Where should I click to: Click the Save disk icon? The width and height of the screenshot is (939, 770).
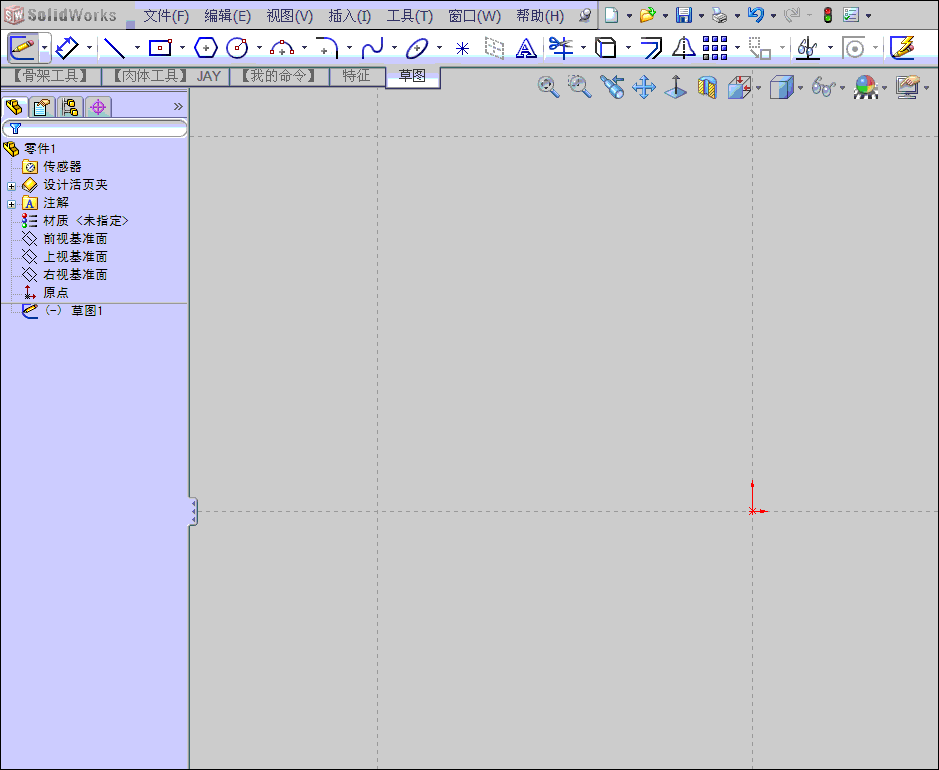(684, 15)
